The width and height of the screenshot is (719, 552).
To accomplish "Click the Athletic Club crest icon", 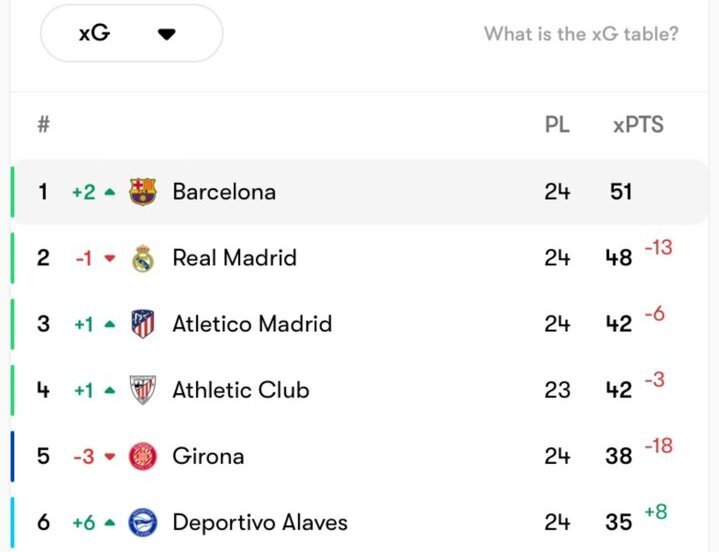I will click(x=143, y=390).
